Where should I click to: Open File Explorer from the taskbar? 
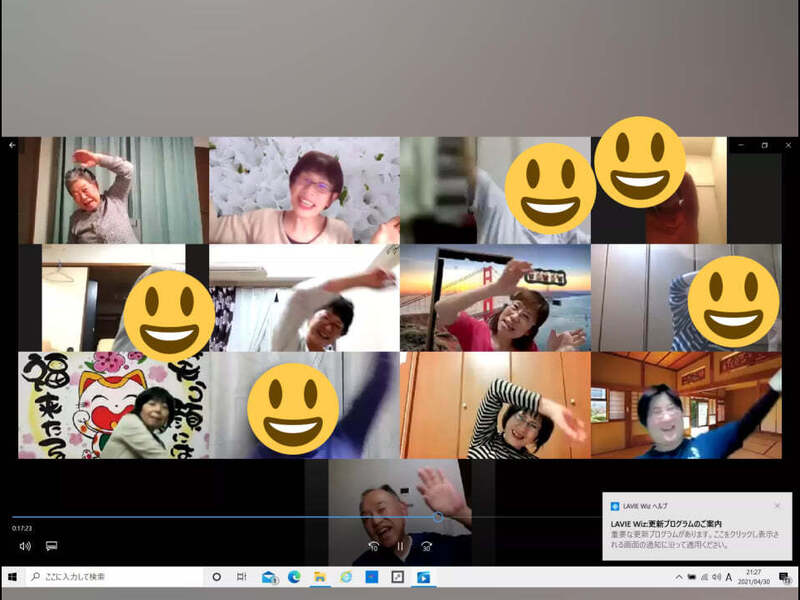320,577
